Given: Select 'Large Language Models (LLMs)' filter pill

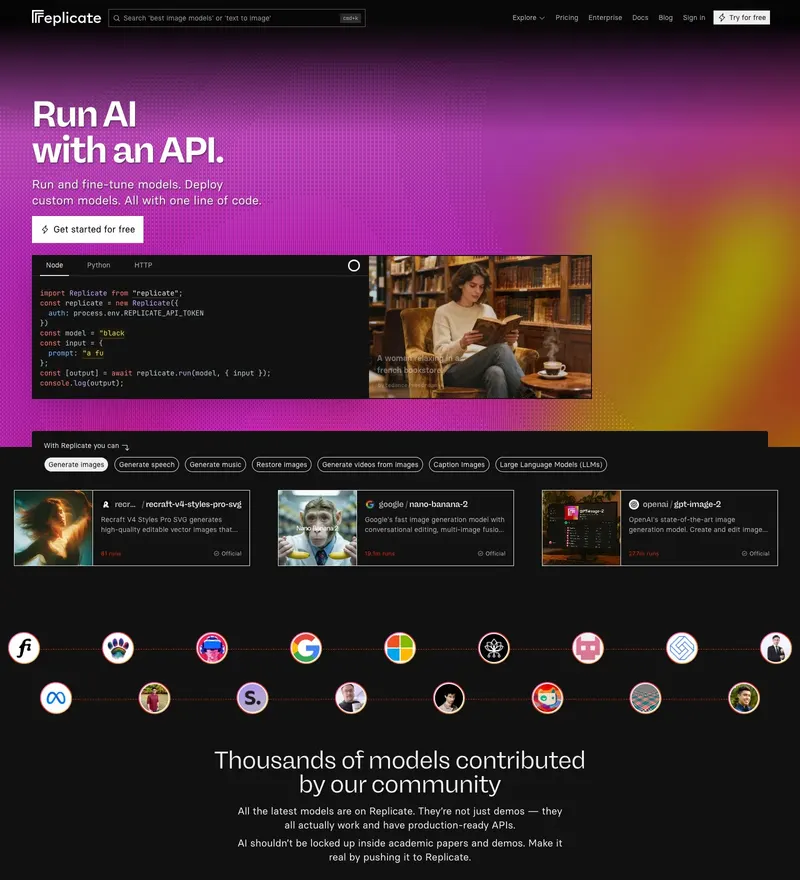Looking at the screenshot, I should [x=551, y=465].
